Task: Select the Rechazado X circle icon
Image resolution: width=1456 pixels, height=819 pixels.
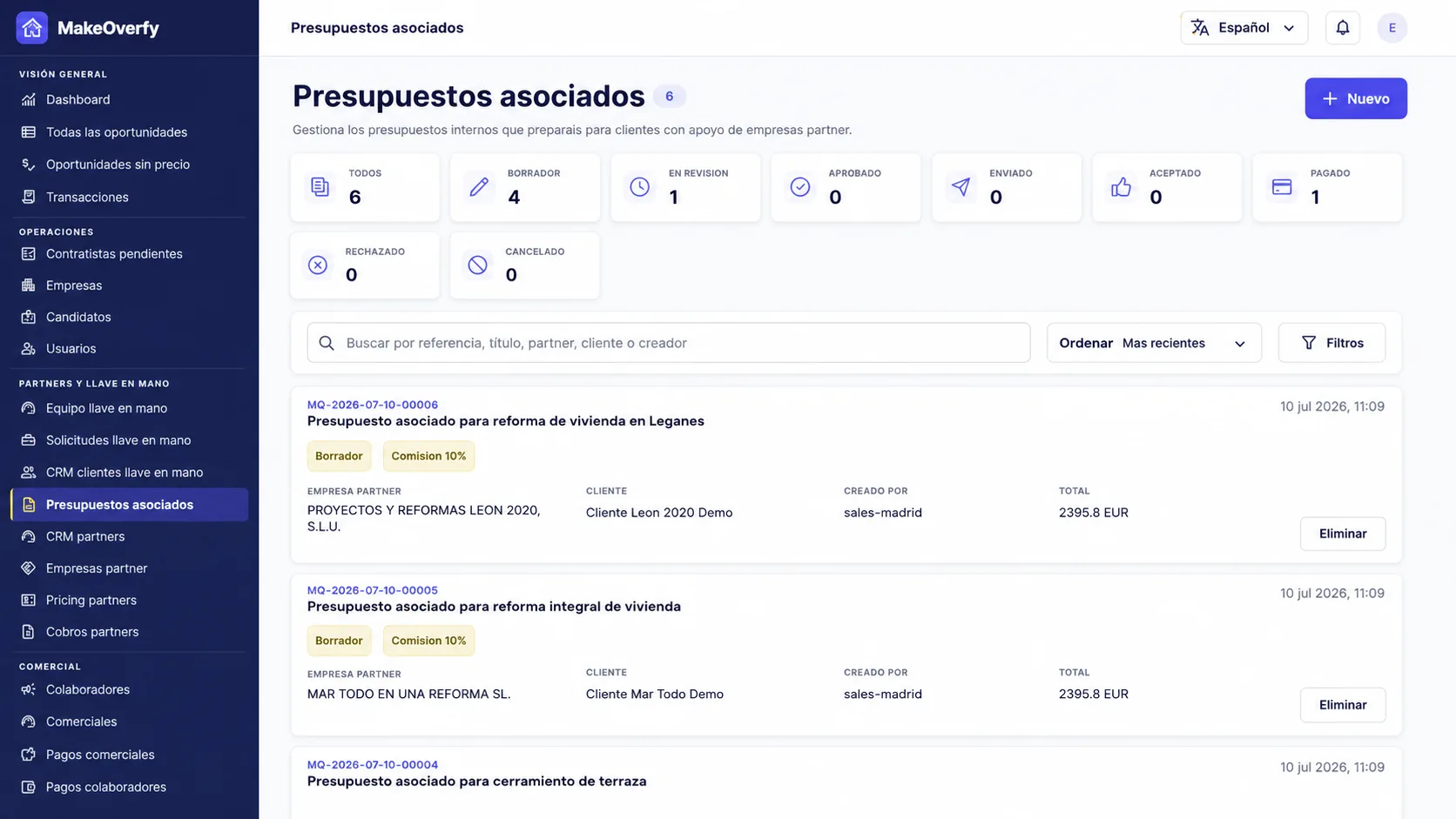Action: click(318, 265)
